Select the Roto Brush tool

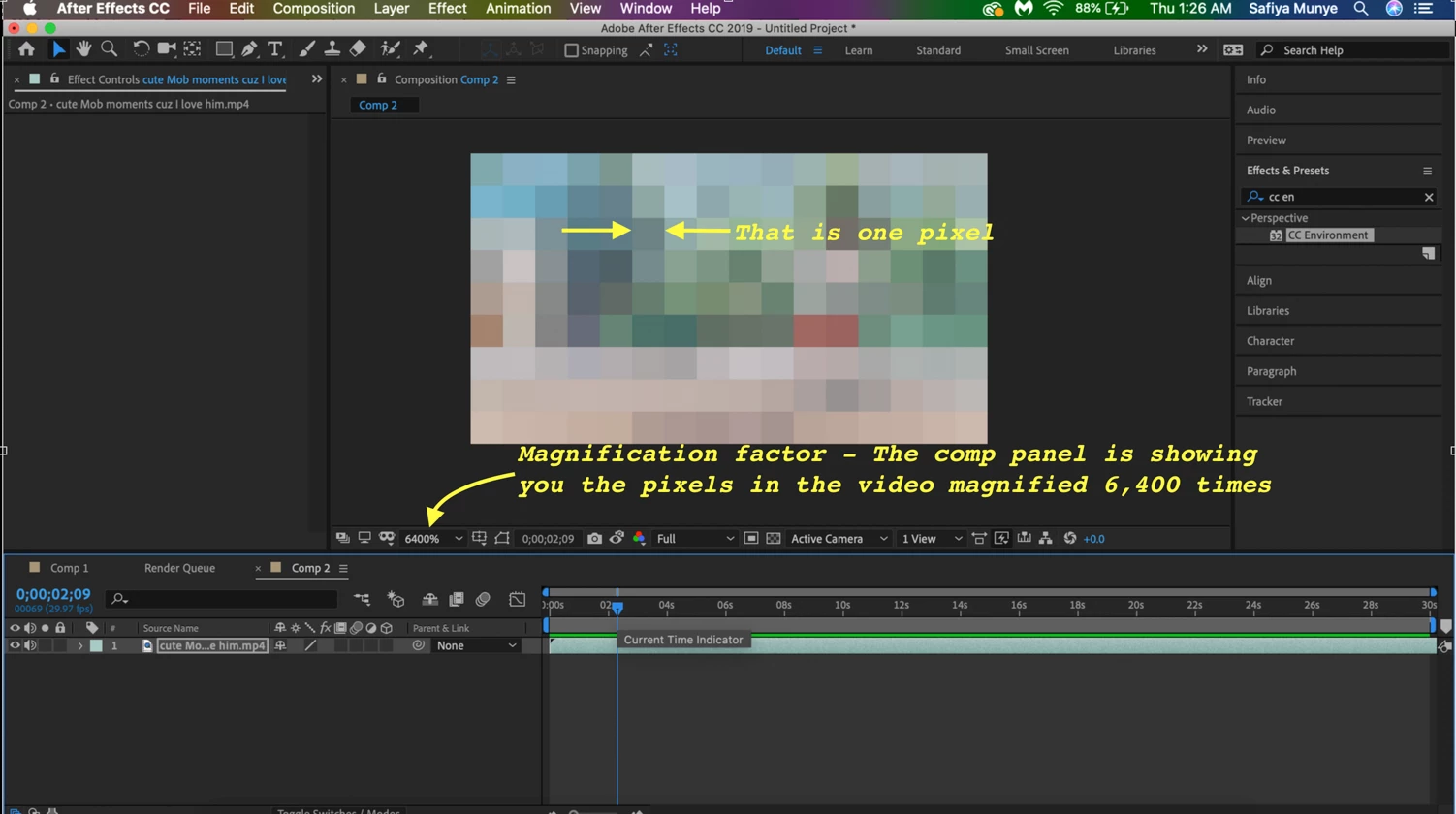tap(390, 49)
